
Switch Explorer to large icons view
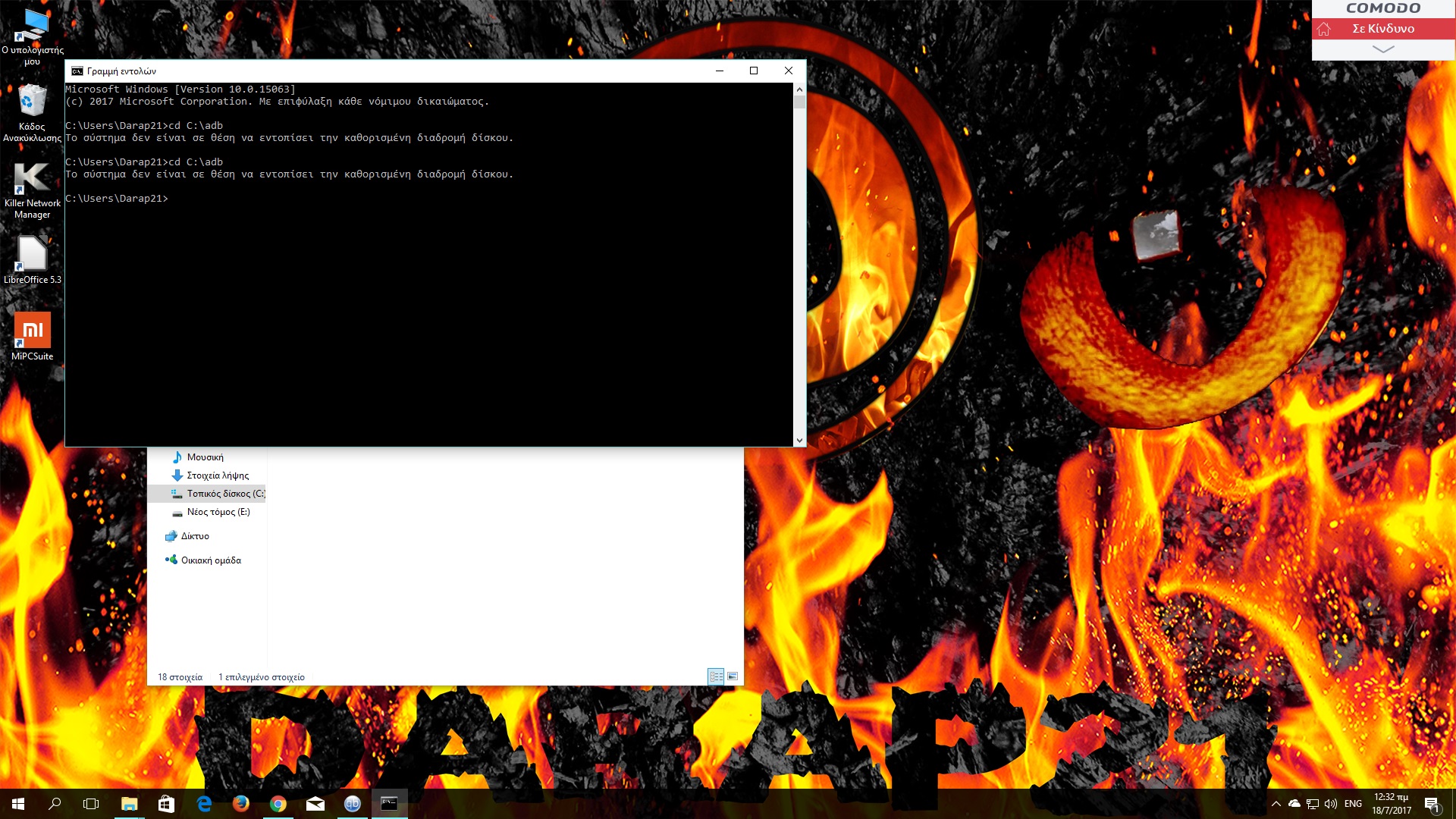click(x=733, y=676)
